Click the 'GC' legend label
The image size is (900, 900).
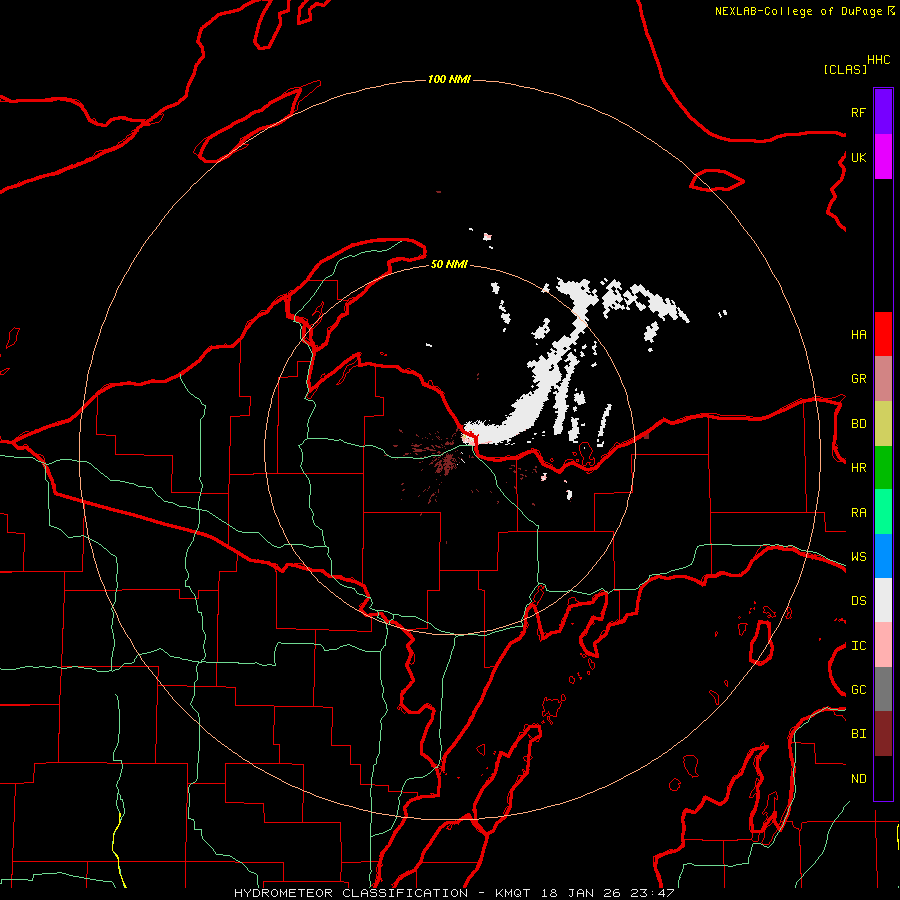[x=858, y=690]
